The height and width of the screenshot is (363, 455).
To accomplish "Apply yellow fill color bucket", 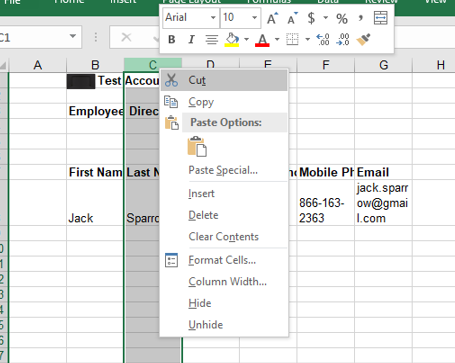I will 232,40.
